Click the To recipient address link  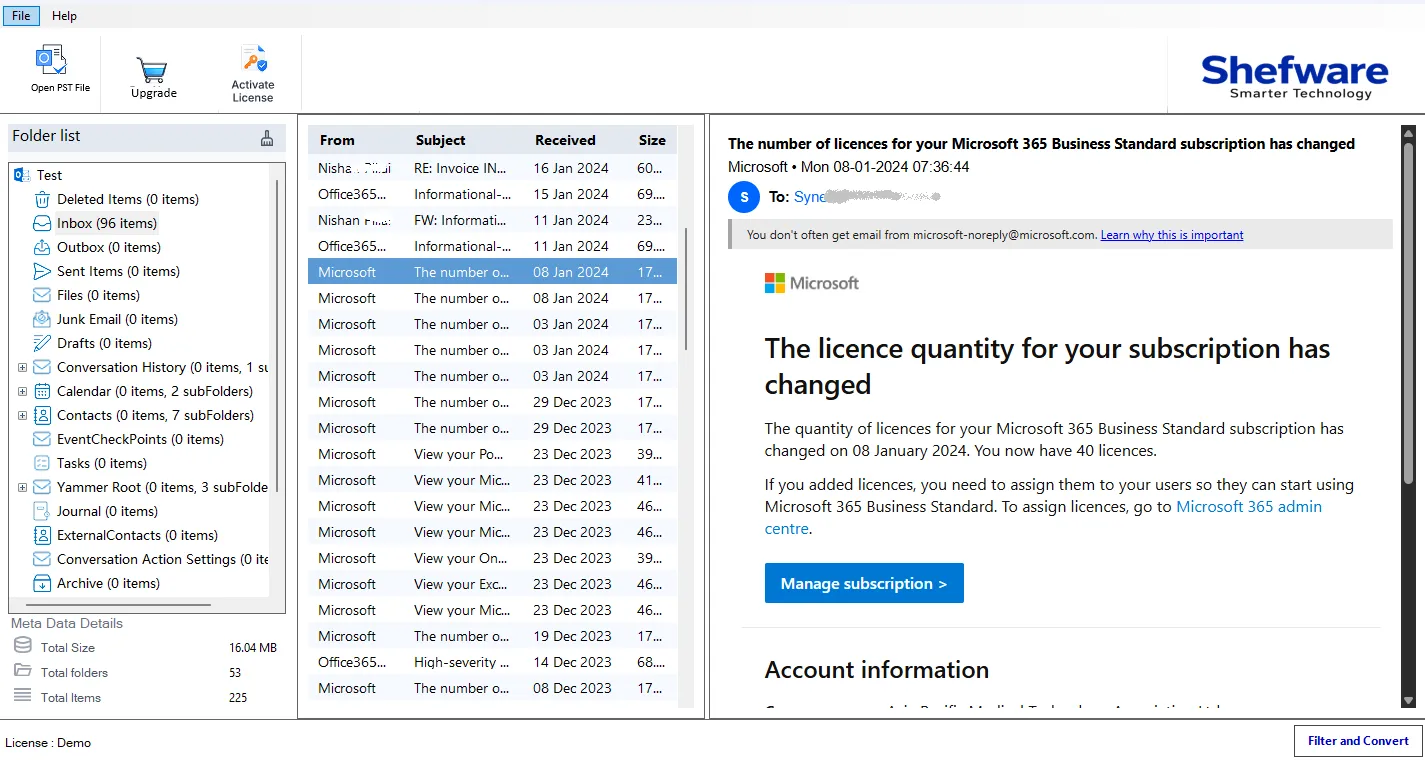866,197
